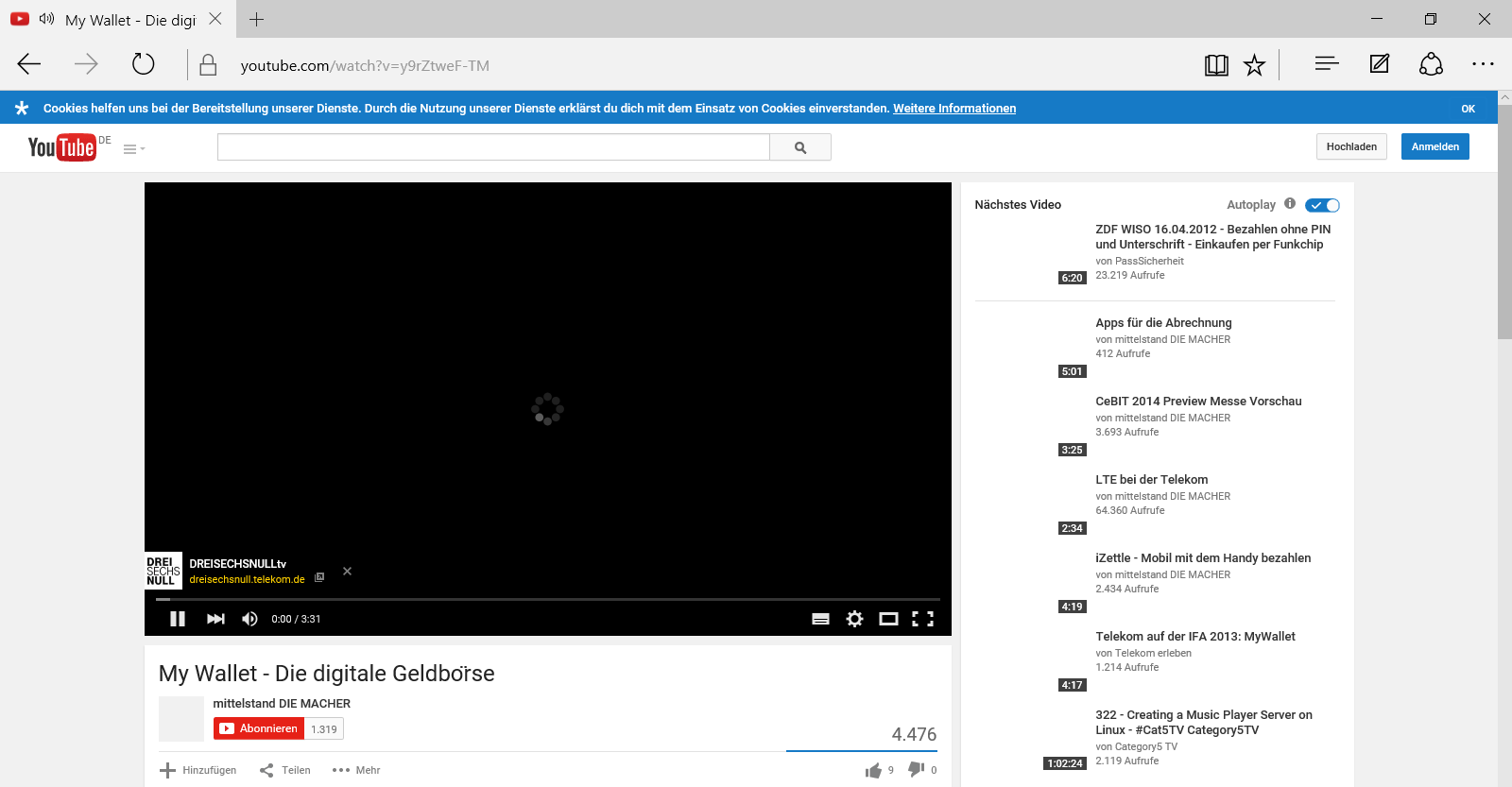Screen dimensions: 1512x787
Task: Skip to next video in player
Action: 215,619
